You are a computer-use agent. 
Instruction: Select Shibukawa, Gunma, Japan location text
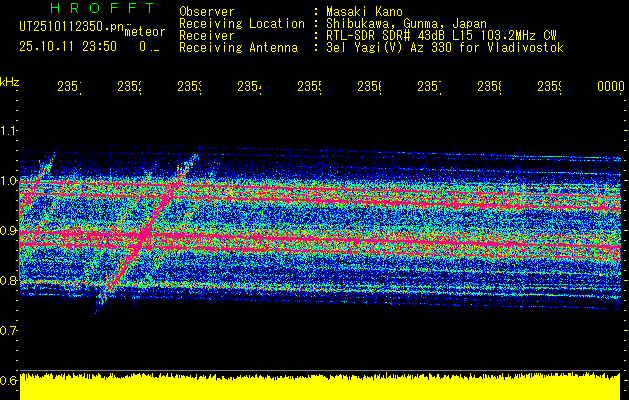point(406,24)
